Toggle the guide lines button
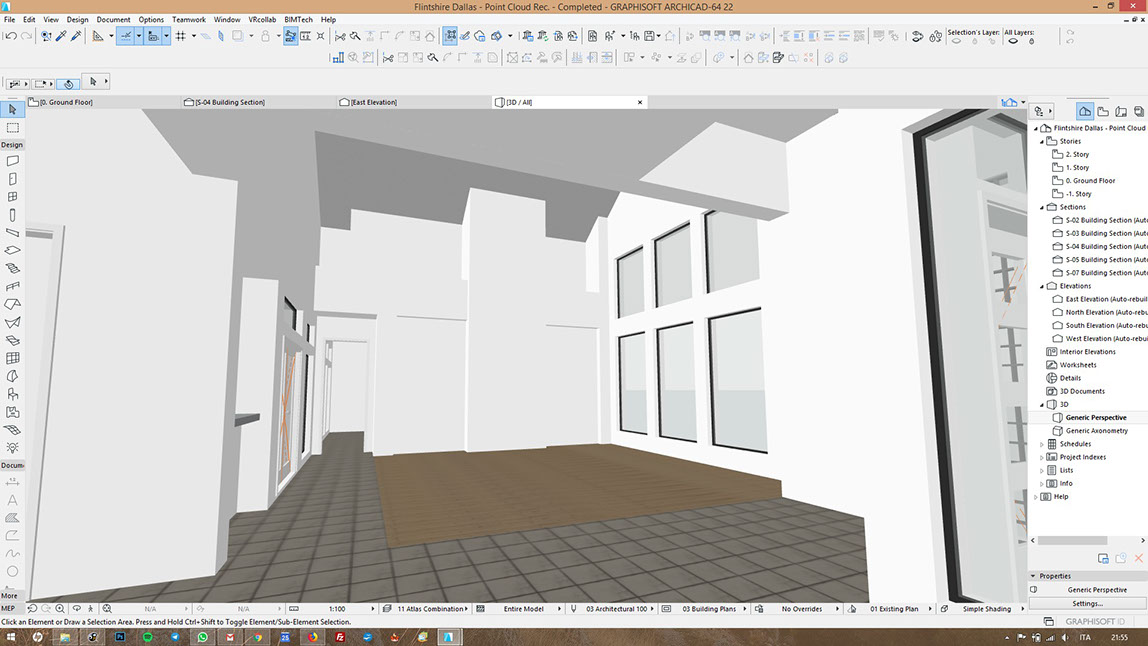 click(126, 36)
